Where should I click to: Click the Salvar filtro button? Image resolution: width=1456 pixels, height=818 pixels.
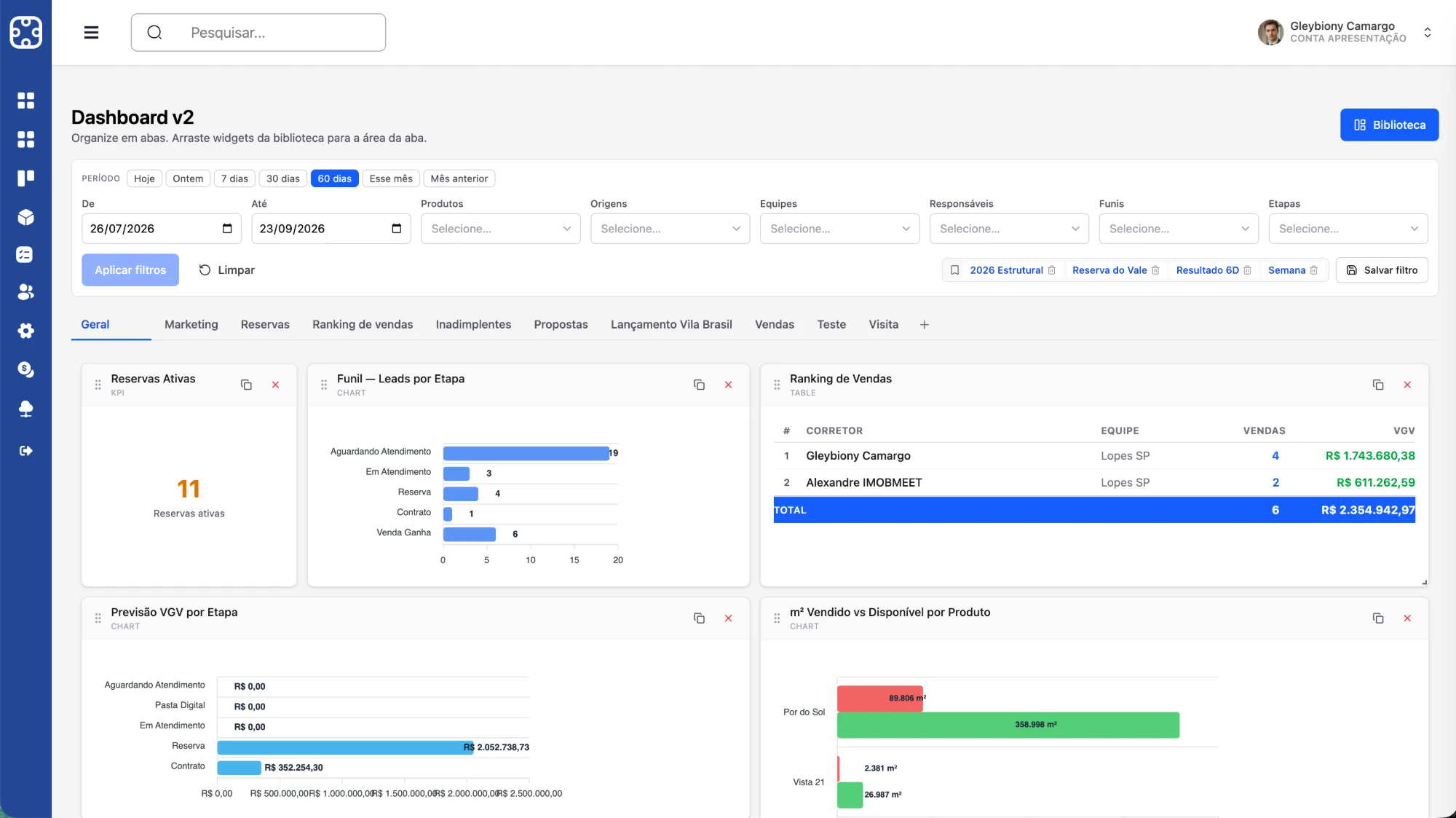pos(1382,270)
